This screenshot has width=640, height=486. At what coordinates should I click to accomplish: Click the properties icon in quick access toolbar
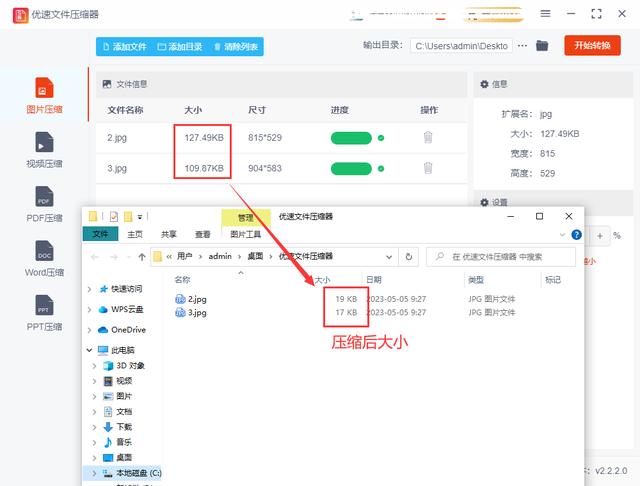pyautogui.click(x=114, y=217)
